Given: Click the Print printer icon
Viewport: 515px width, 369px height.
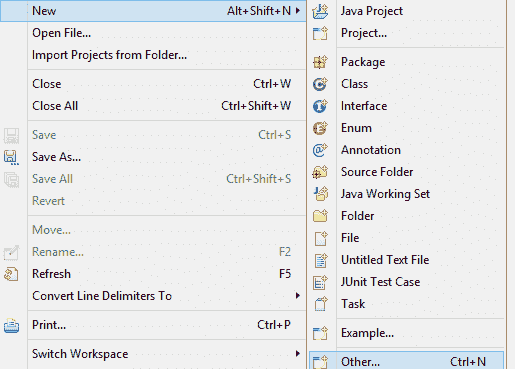Looking at the screenshot, I should coord(11,325).
